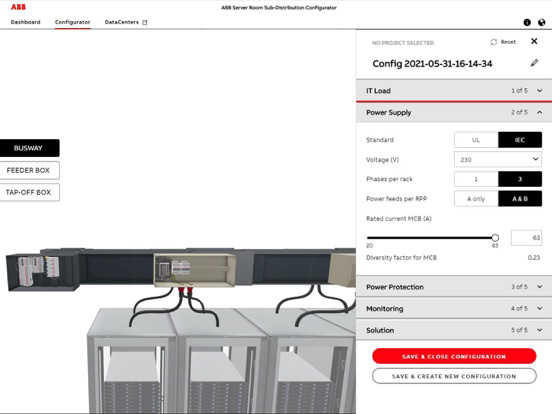552x414 pixels.
Task: Expand the Monitoring section
Action: coord(454,308)
